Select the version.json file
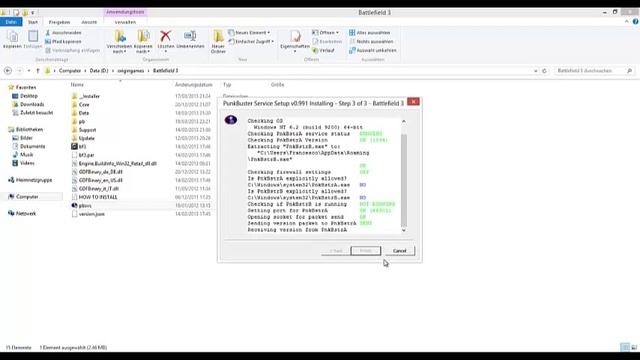The image size is (640, 360). (88, 214)
